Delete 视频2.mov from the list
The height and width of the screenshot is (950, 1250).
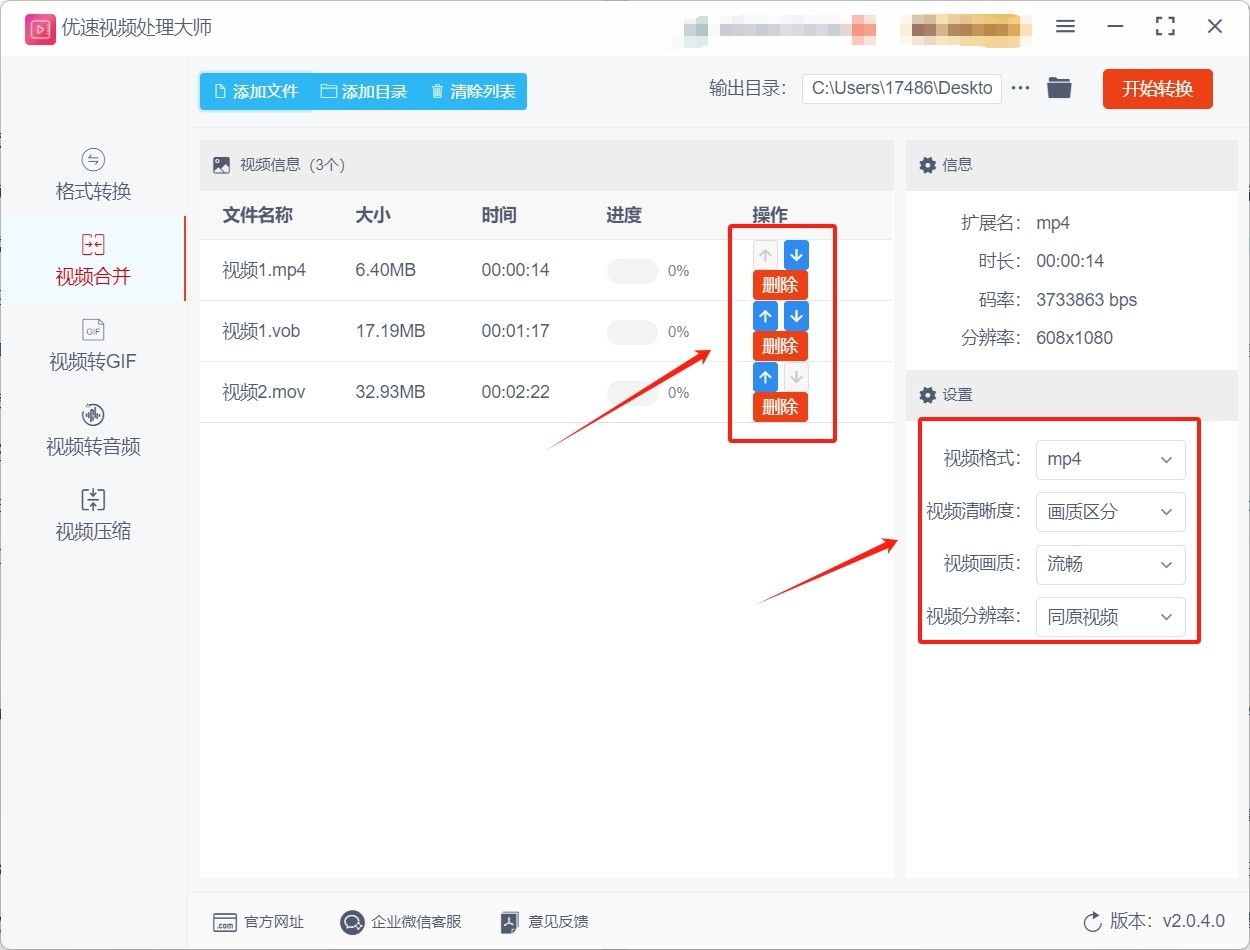point(780,407)
